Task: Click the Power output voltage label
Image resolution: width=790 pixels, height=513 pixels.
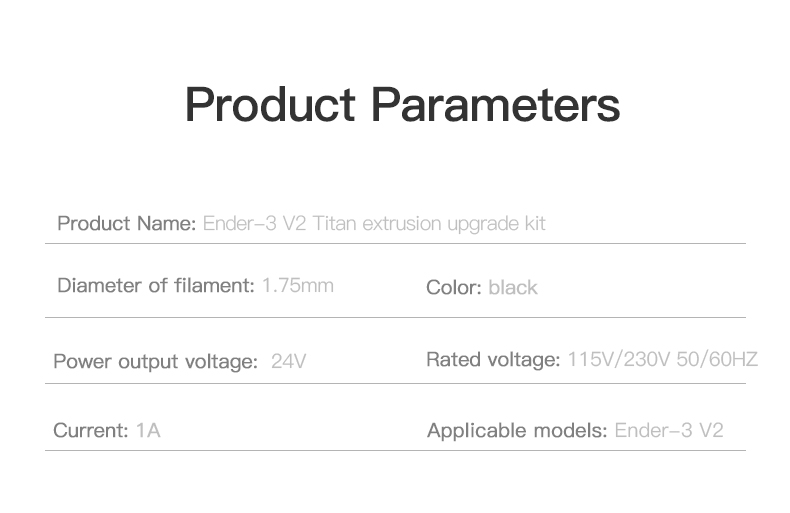Action: [155, 361]
